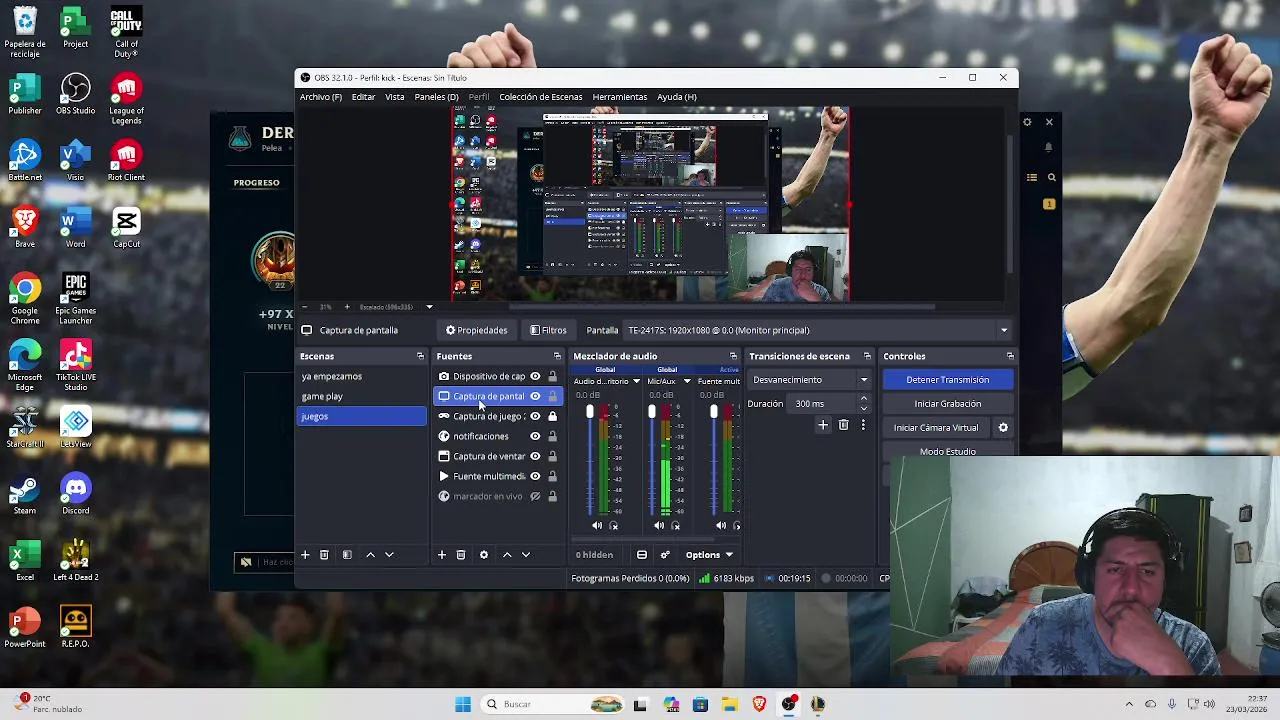Lock the notificaciones source
1280x720 pixels.
click(x=552, y=437)
